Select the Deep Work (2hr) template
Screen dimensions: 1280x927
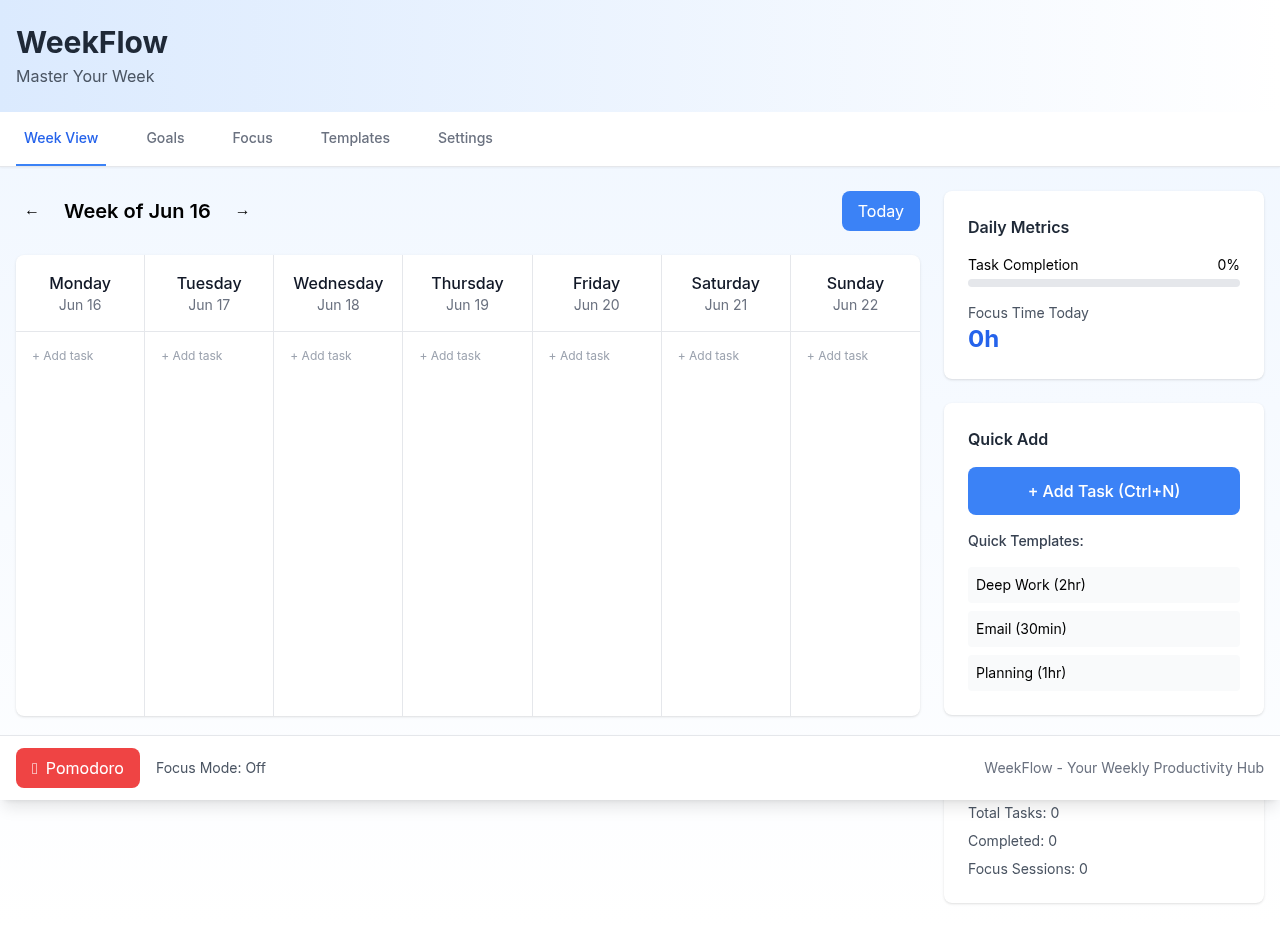tap(1103, 585)
